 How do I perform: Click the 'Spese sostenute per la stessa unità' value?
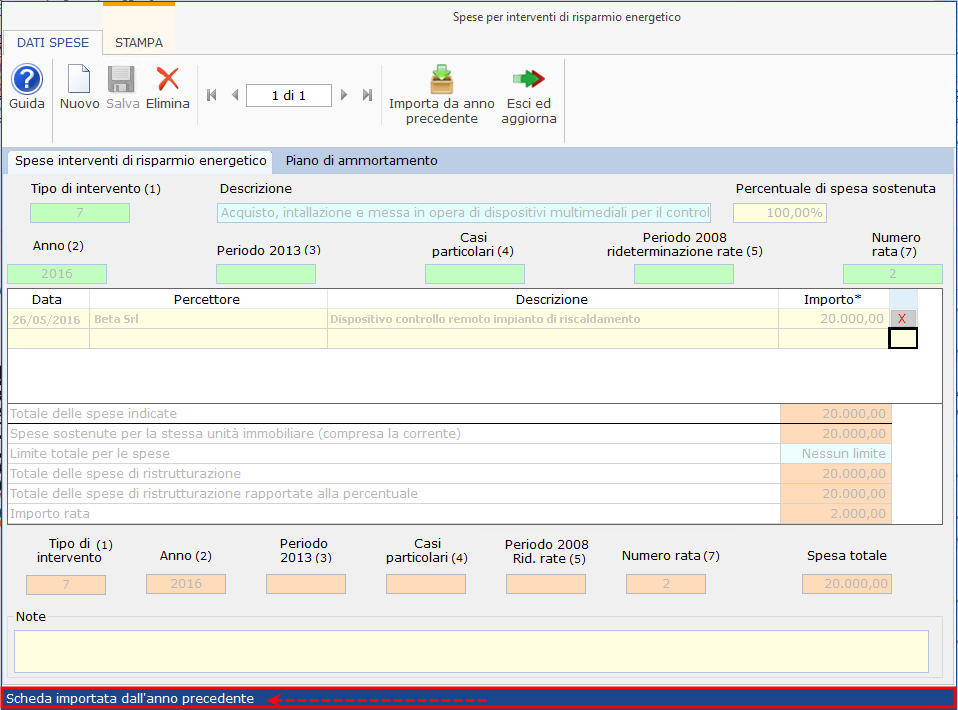tap(836, 434)
